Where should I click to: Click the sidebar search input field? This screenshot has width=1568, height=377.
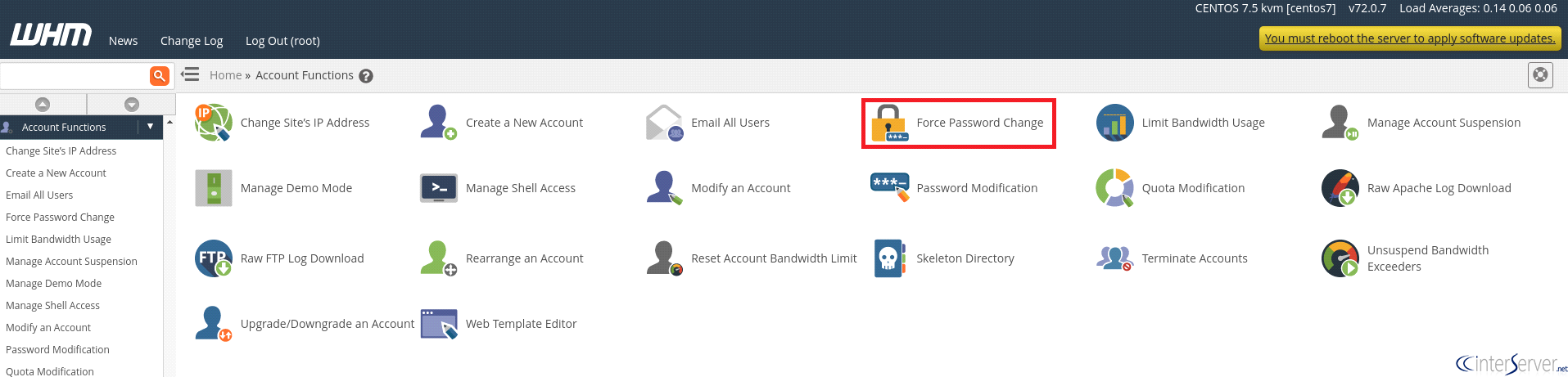coord(75,75)
